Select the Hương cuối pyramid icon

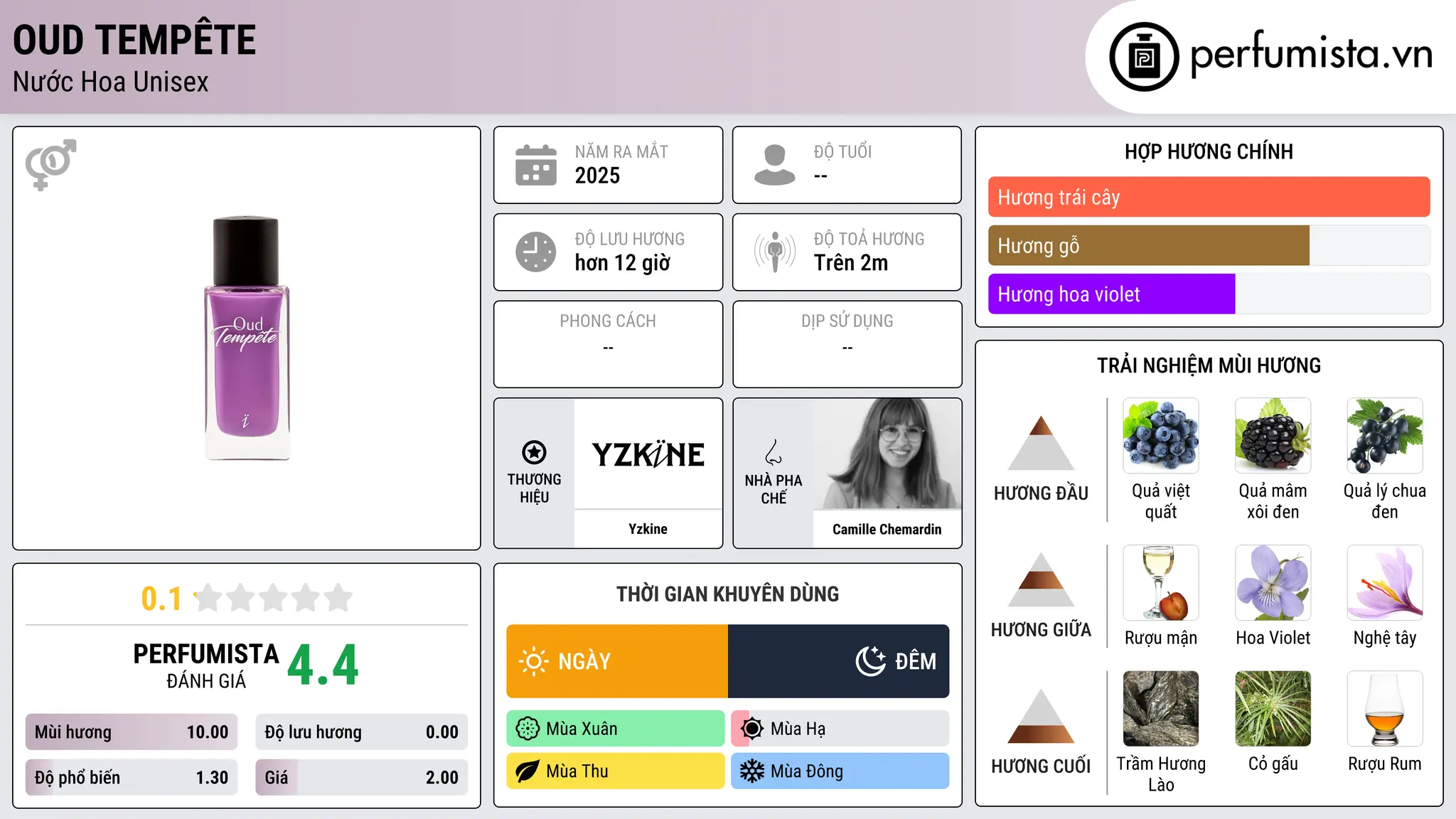[1041, 716]
